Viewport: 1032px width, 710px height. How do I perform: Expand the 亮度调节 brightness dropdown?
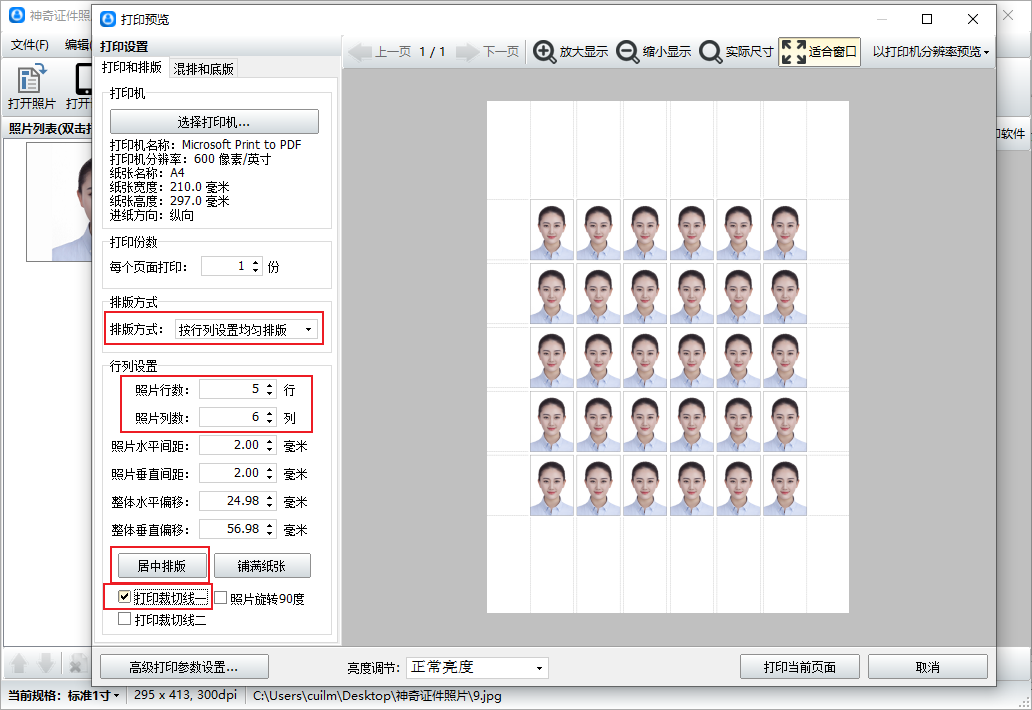click(x=476, y=667)
